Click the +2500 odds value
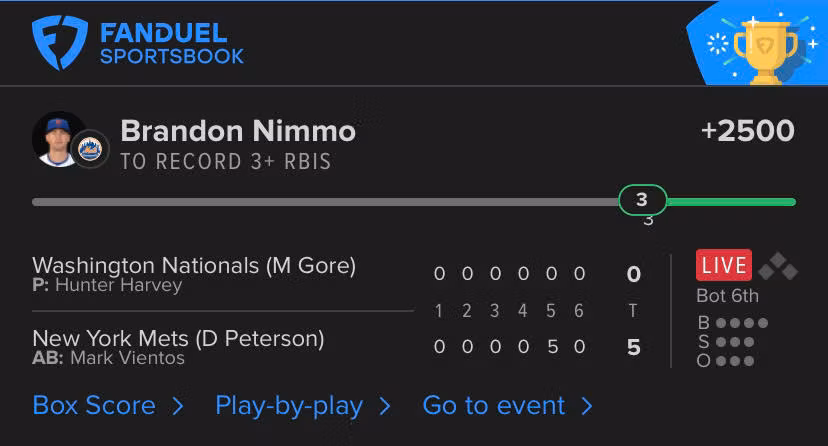 pyautogui.click(x=748, y=131)
